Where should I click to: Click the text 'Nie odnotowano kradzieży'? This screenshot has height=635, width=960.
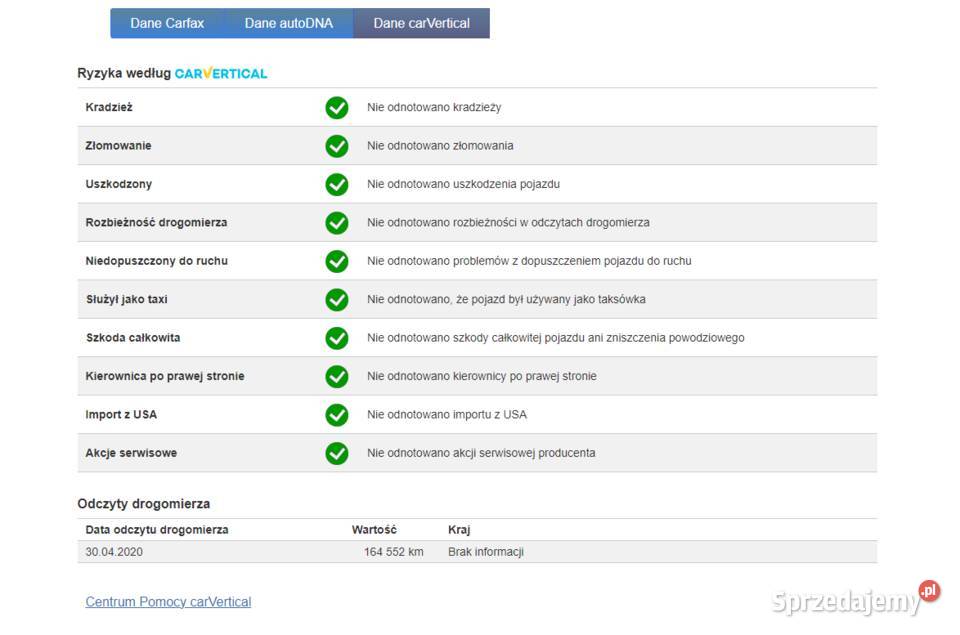[434, 108]
